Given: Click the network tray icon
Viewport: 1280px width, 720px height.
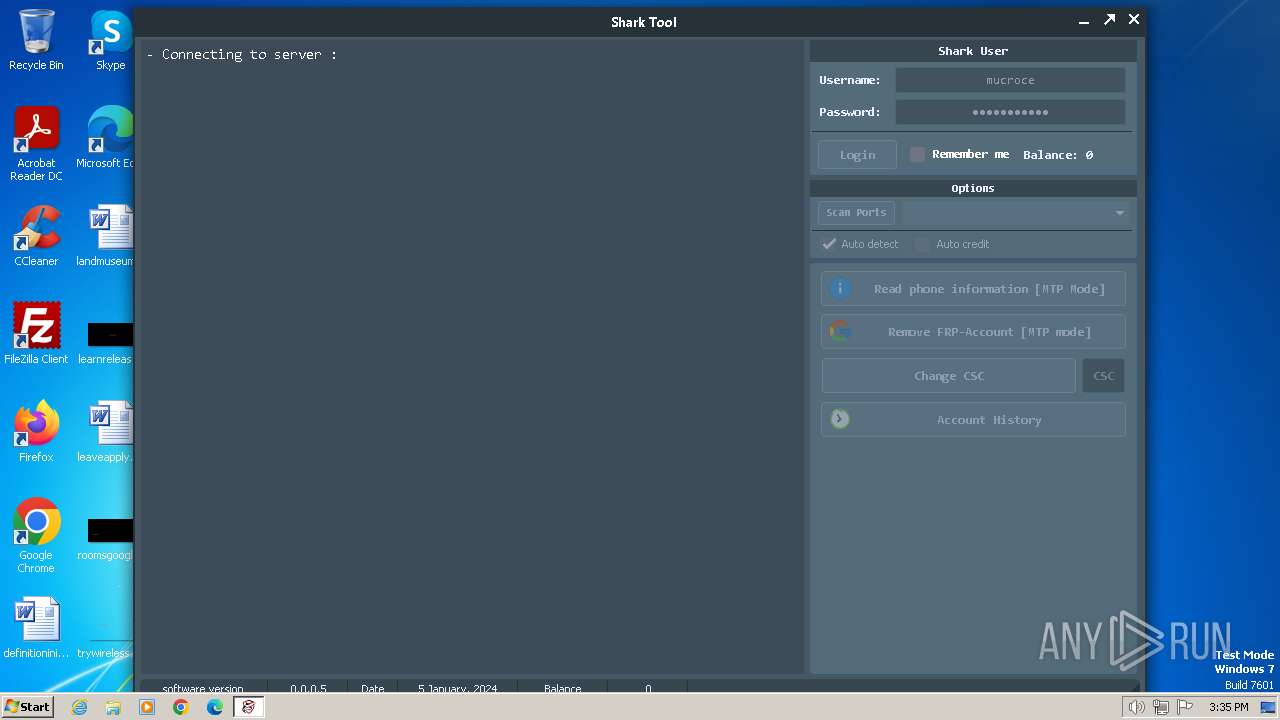Looking at the screenshot, I should click(1161, 707).
